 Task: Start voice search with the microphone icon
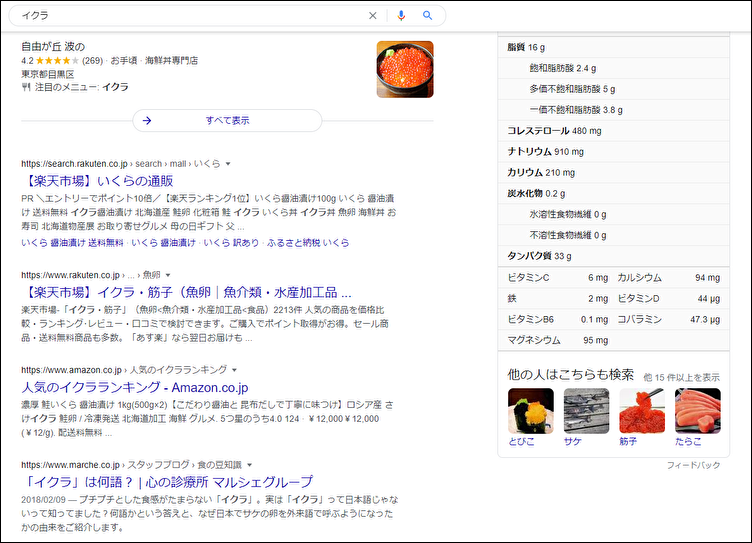tap(401, 15)
